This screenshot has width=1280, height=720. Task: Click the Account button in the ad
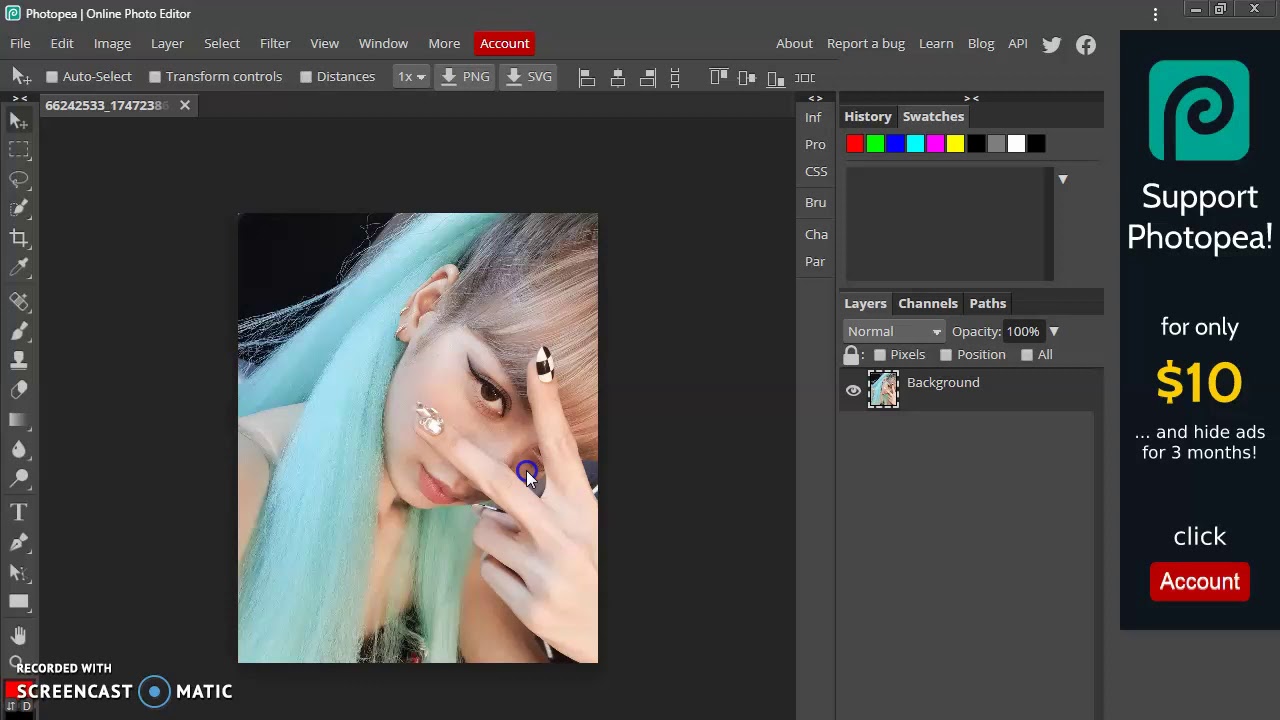pyautogui.click(x=1200, y=582)
